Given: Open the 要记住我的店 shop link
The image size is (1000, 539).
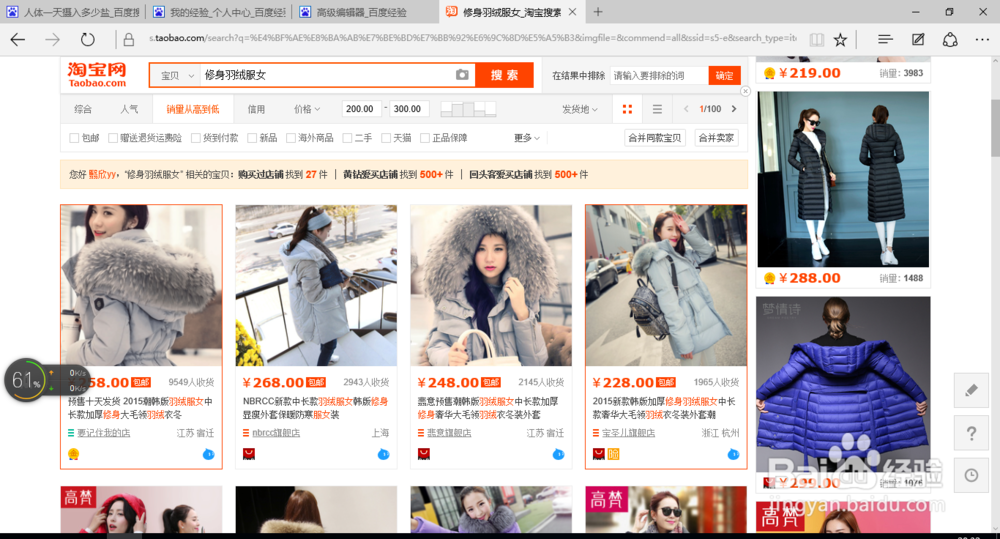Looking at the screenshot, I should tap(103, 433).
